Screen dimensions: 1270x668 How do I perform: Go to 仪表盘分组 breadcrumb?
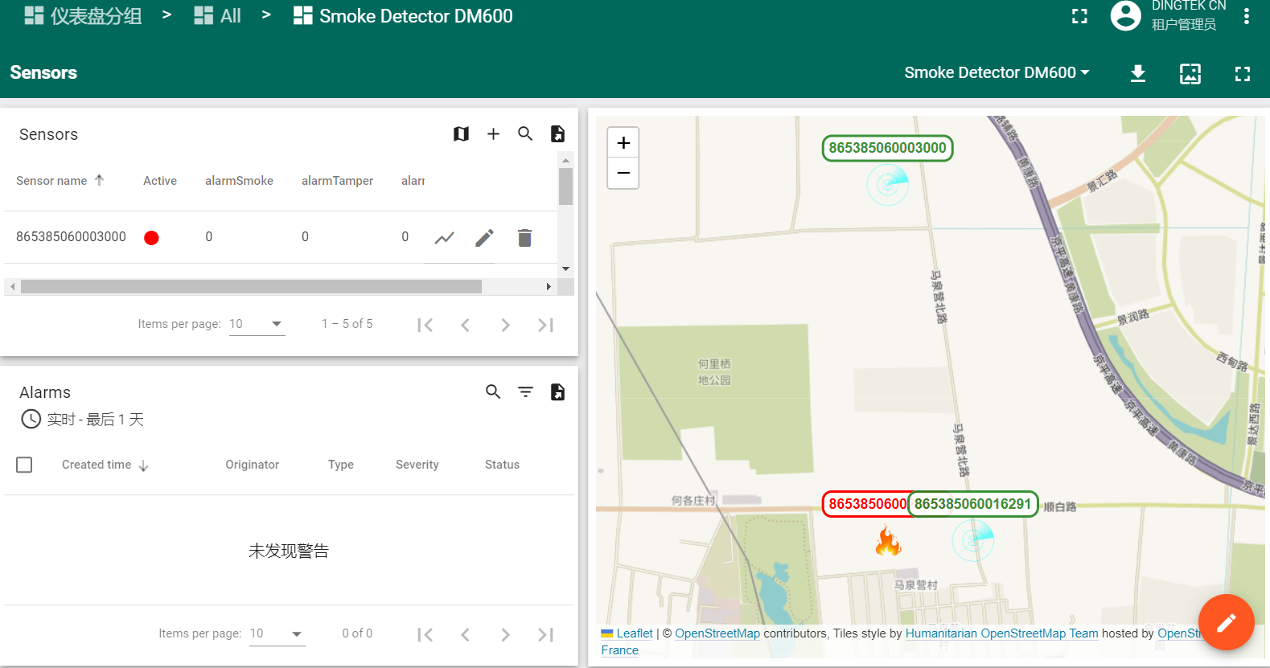[x=83, y=16]
